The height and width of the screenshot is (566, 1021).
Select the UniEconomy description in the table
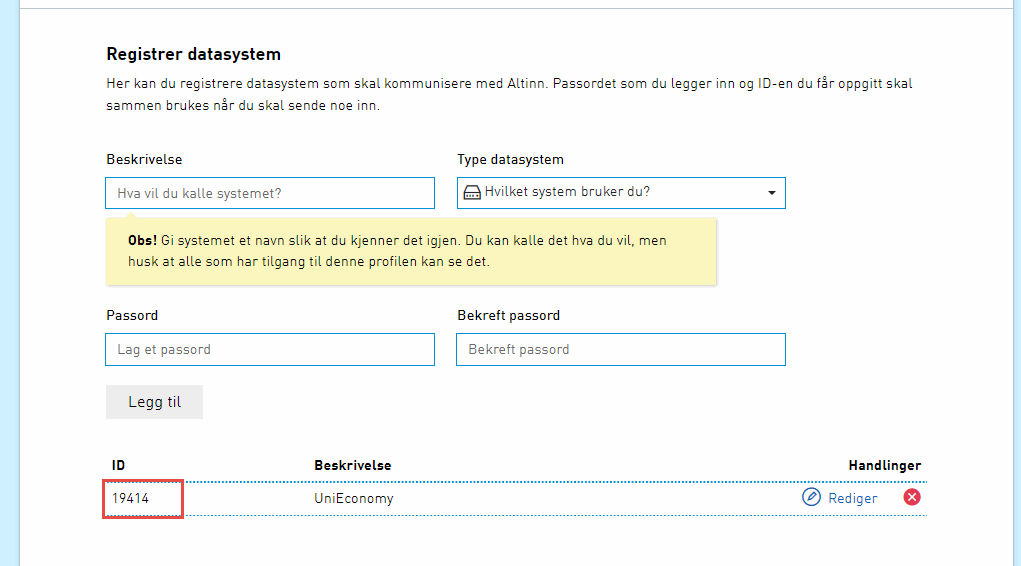click(353, 498)
